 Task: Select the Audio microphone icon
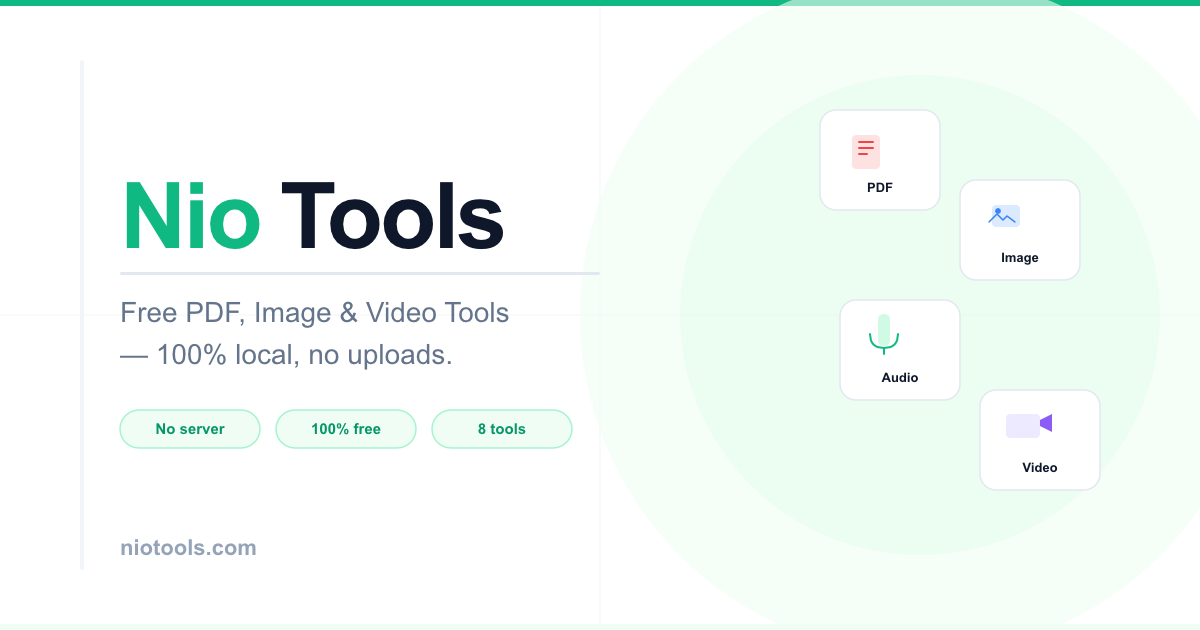point(883,335)
